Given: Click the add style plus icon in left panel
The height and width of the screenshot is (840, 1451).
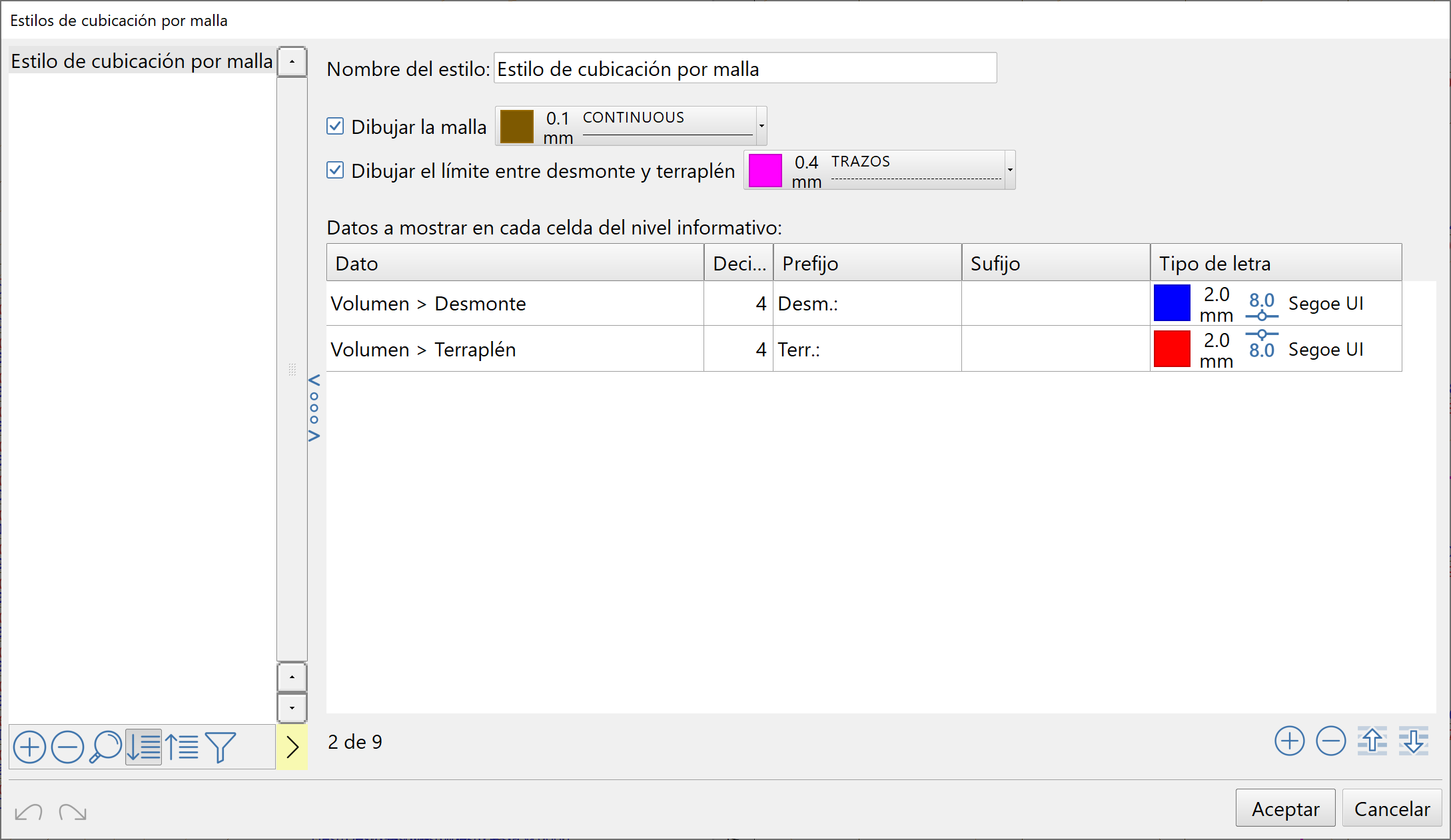Looking at the screenshot, I should 29,747.
